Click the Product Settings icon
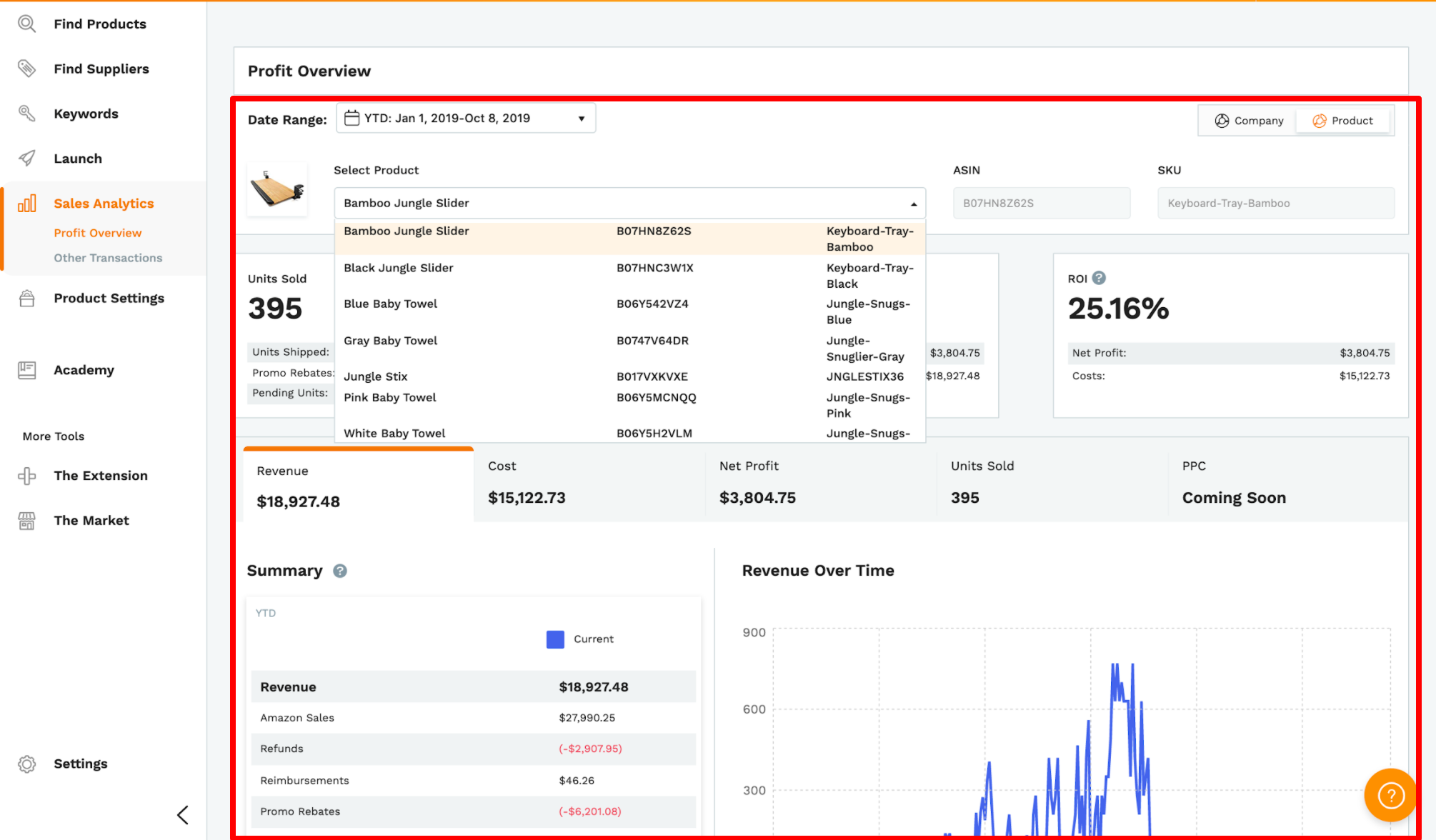This screenshot has width=1436, height=840. [26, 299]
